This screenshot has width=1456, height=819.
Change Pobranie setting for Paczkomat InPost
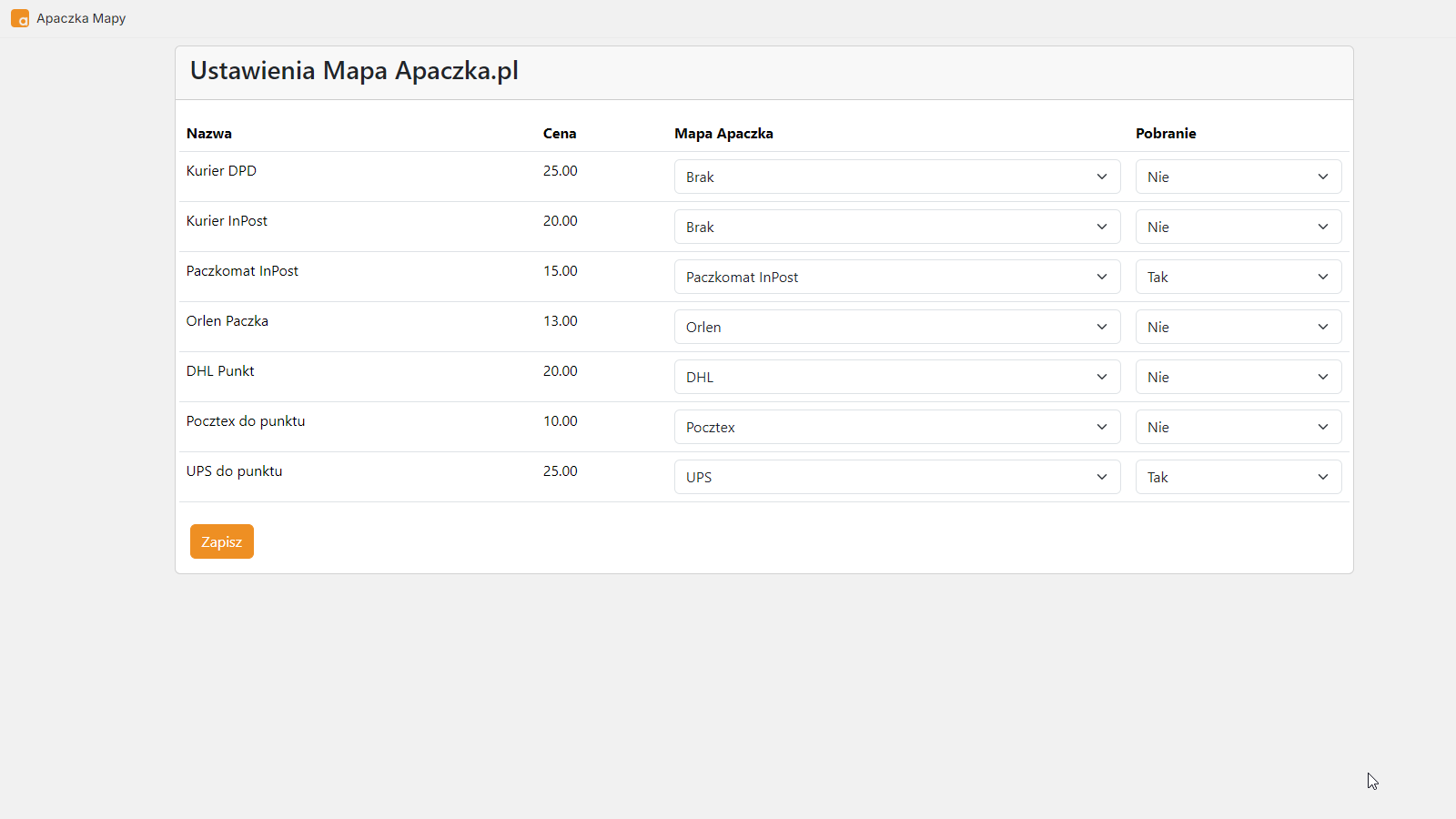[1239, 277]
